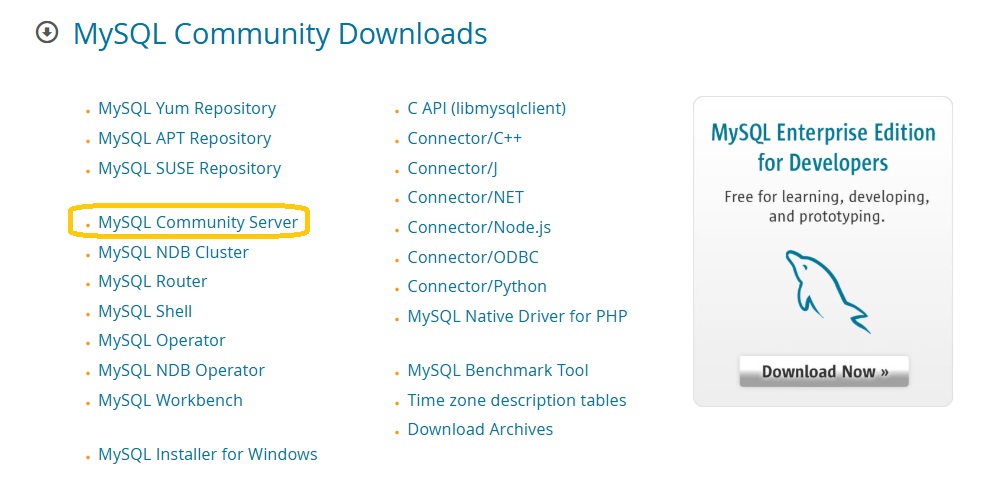Screen dimensions: 995x478
Task: Open the MySQL Shell link
Action: click(x=145, y=311)
